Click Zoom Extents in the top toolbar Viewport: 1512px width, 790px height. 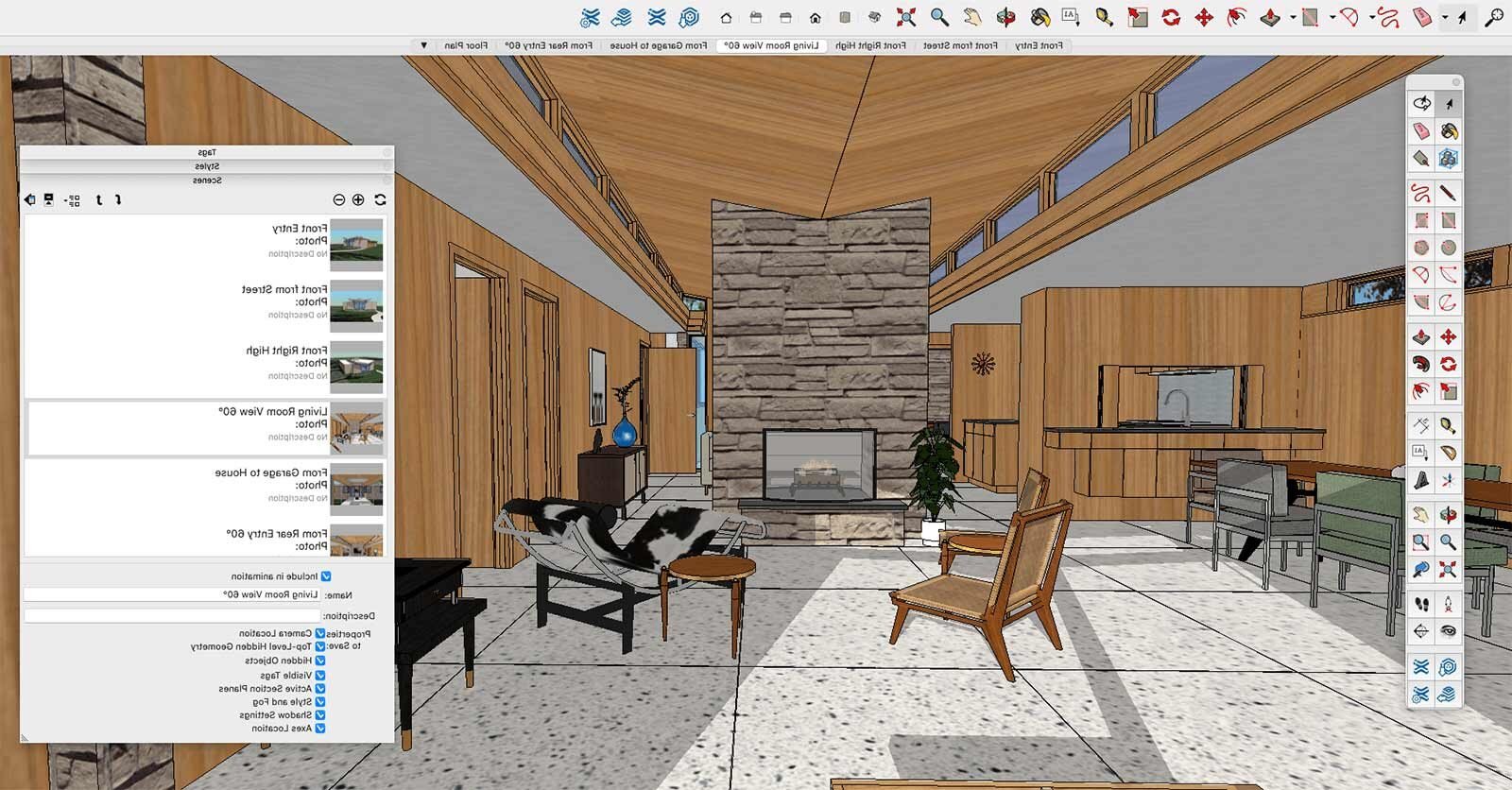point(906,17)
